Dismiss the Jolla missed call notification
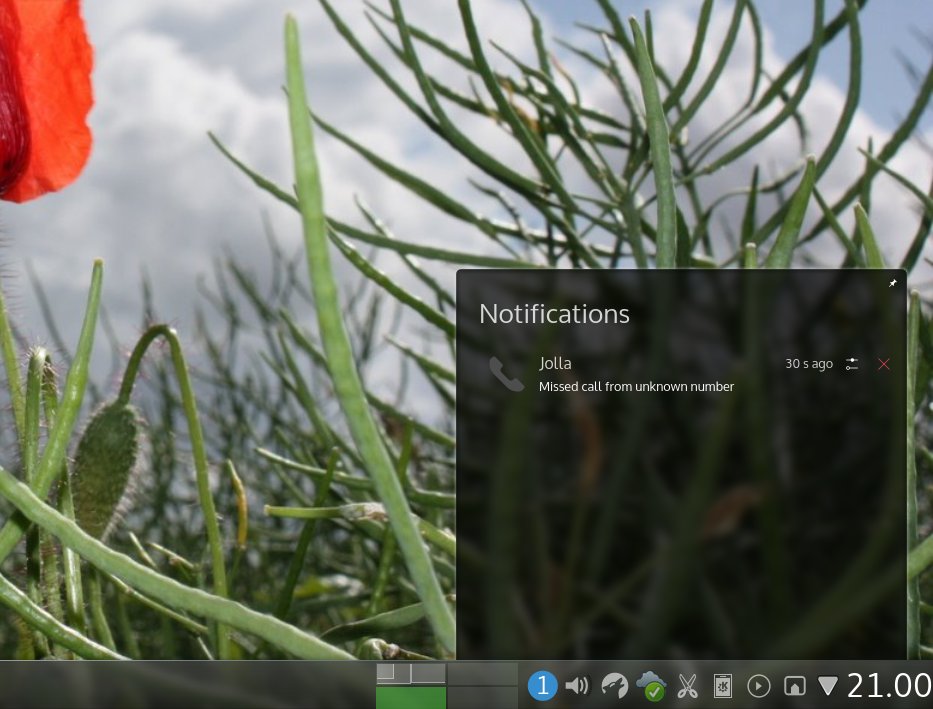Screen dimensions: 933x709 (x=884, y=364)
